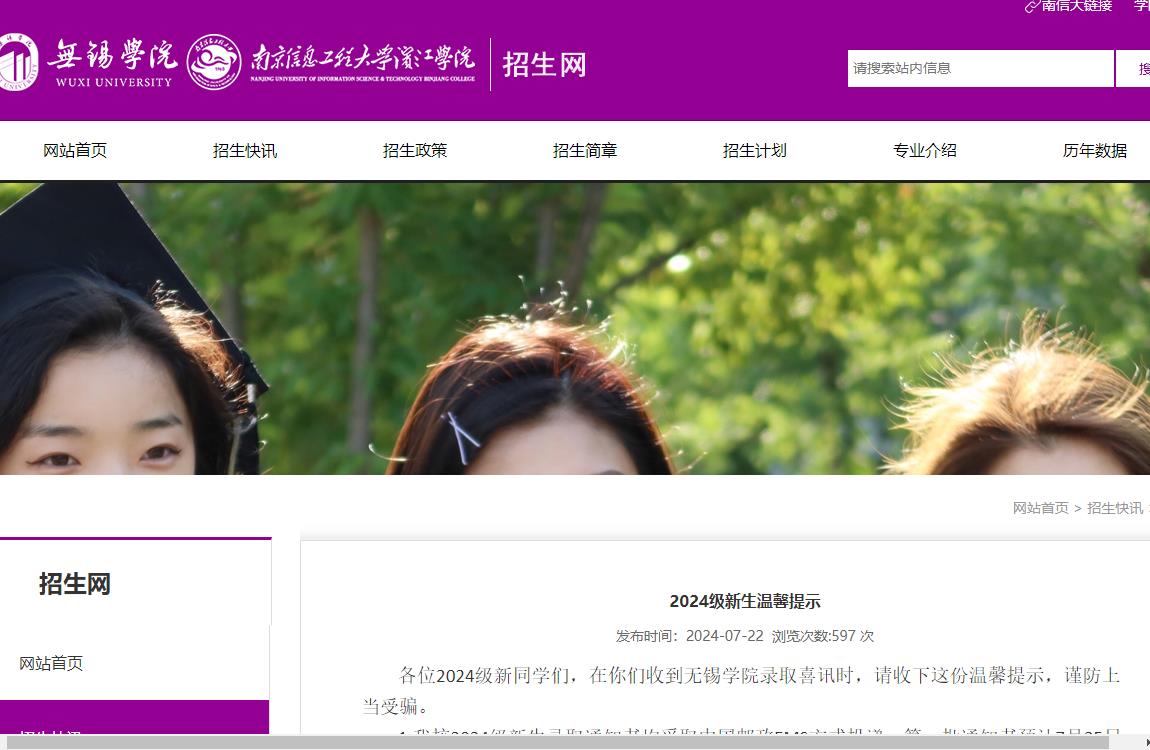Screen dimensions: 1150x750
Task: Select 招生政策 from the navigation bar
Action: pos(415,151)
